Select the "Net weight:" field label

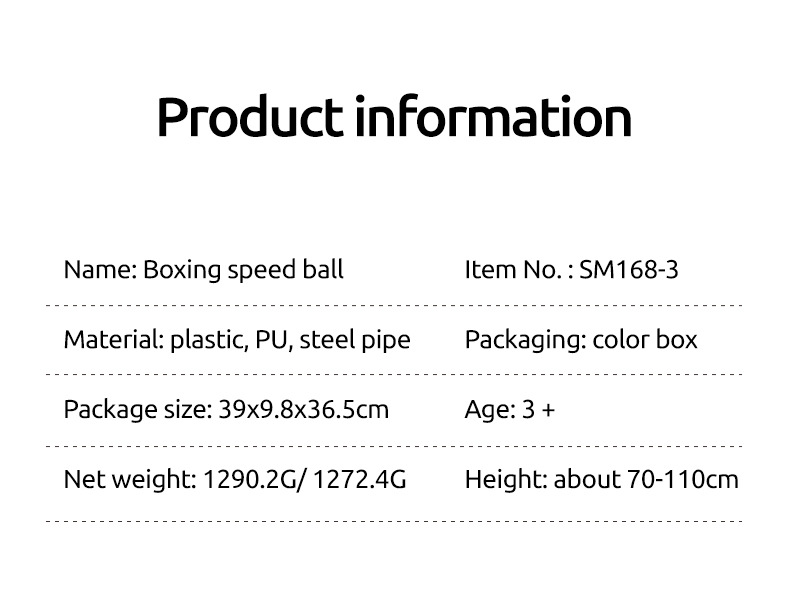[x=129, y=479]
